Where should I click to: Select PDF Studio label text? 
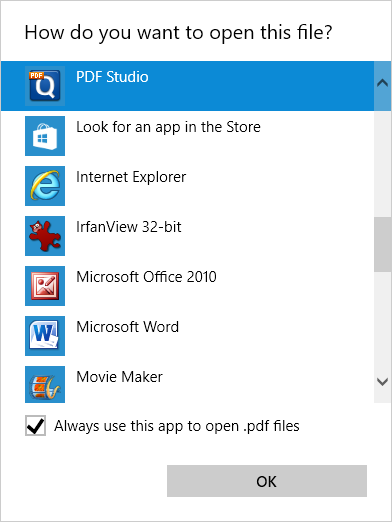point(112,77)
